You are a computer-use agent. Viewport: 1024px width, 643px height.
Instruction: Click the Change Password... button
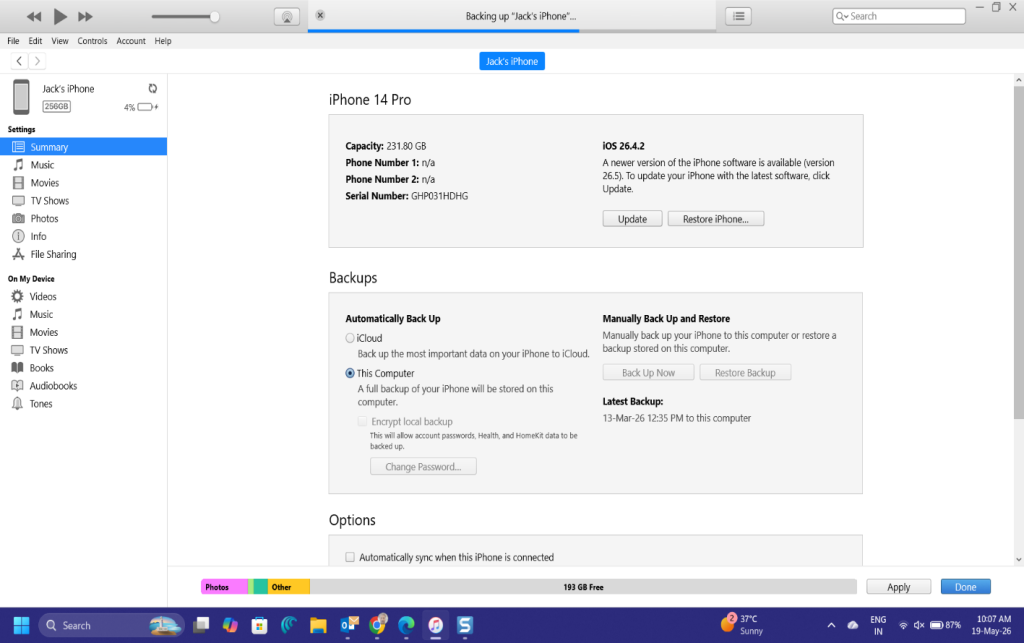click(x=423, y=466)
